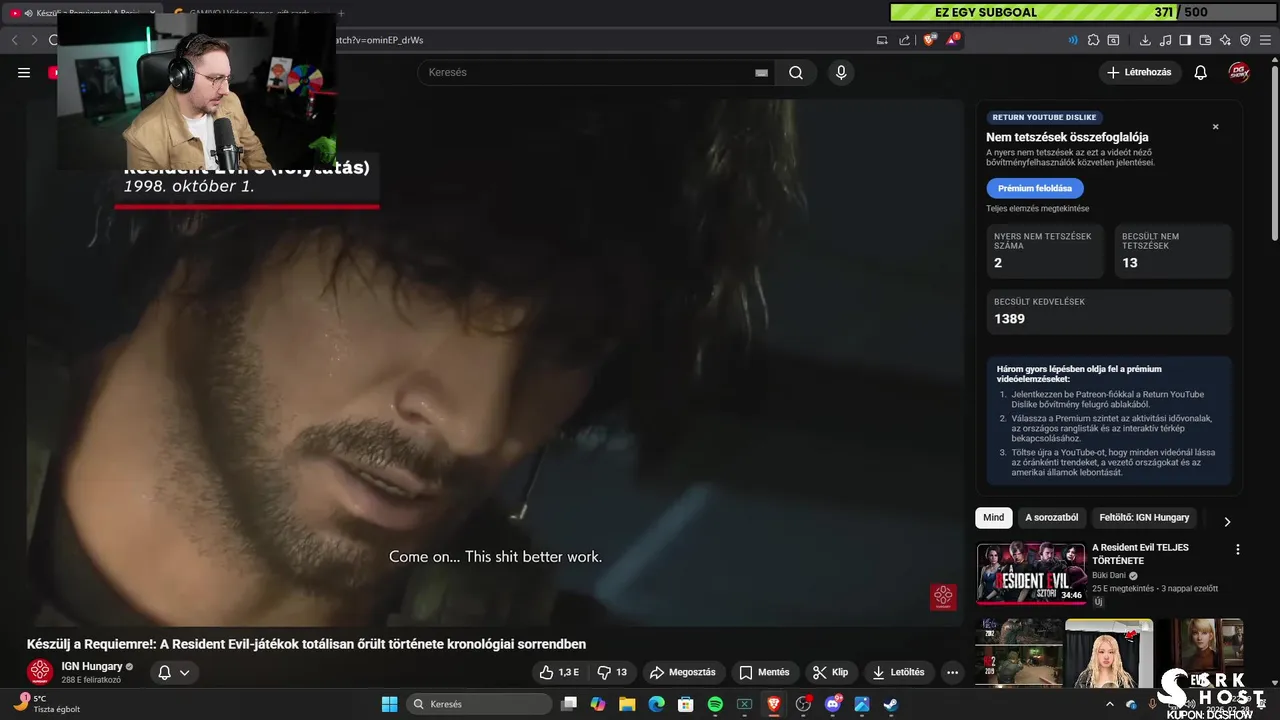Open the IGN Hungary channel avatar
The width and height of the screenshot is (1280, 720).
40,672
